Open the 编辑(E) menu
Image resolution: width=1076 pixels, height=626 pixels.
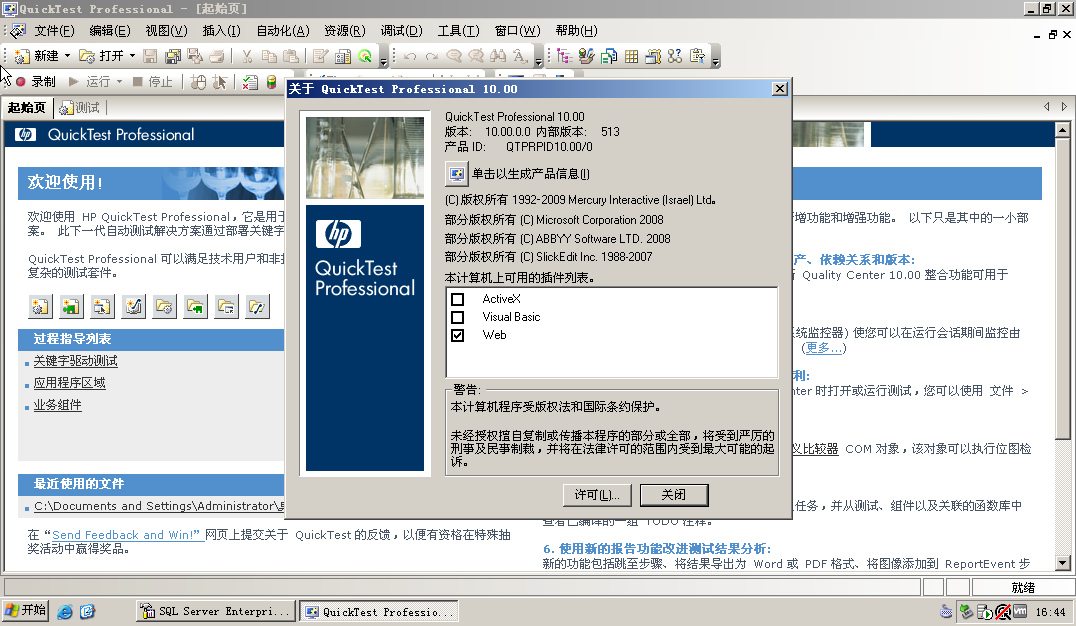110,31
